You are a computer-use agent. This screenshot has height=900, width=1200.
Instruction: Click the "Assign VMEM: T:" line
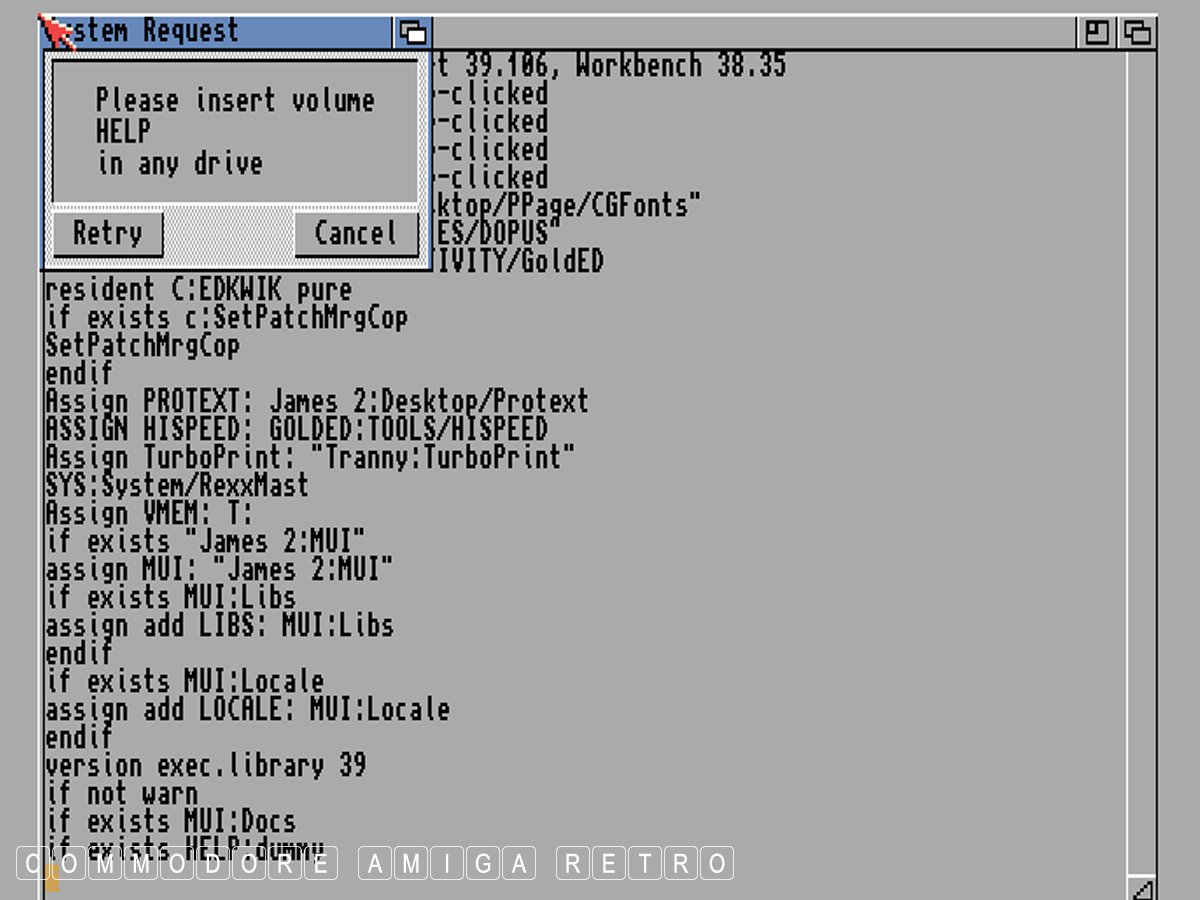click(149, 514)
